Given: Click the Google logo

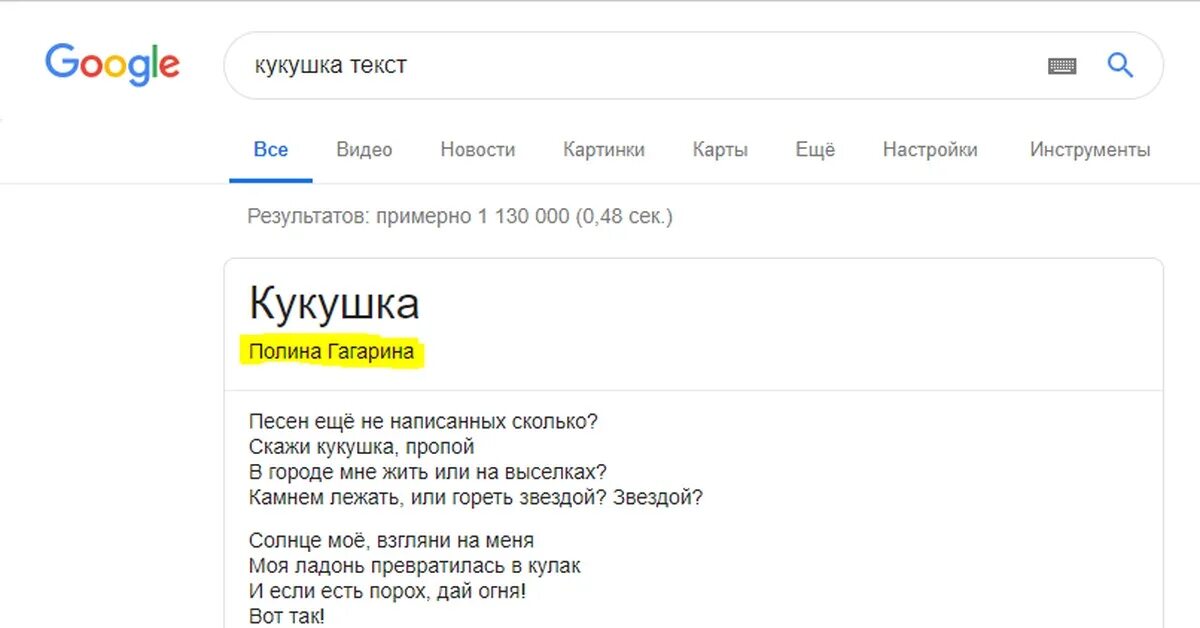Looking at the screenshot, I should [x=112, y=64].
